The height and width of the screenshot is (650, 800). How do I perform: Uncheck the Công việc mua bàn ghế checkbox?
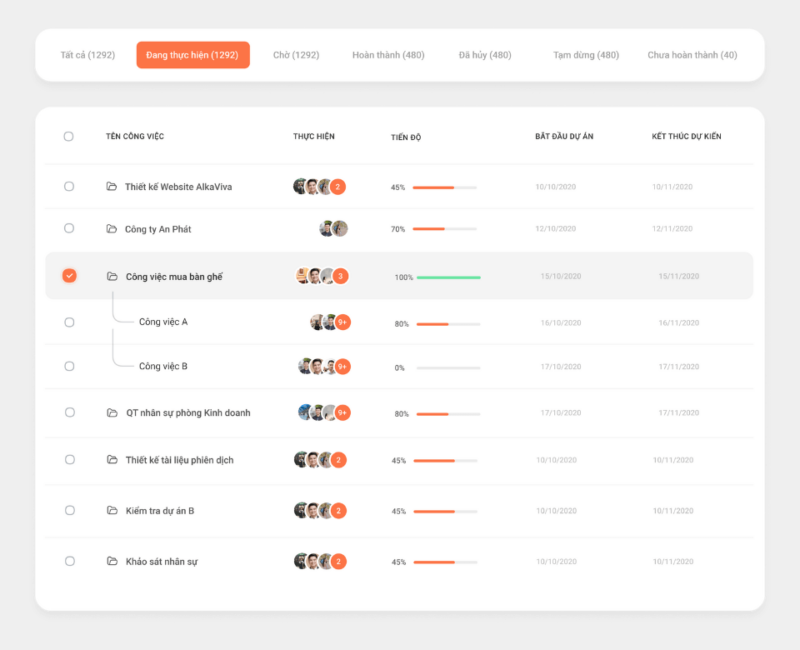pyautogui.click(x=69, y=276)
